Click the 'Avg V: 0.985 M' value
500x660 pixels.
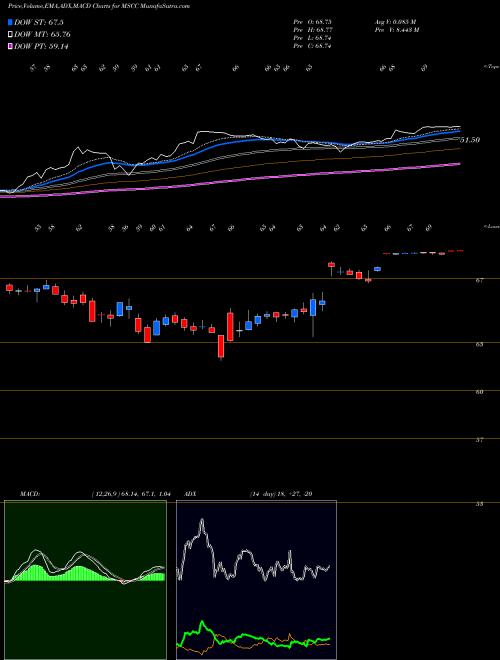(x=395, y=21)
